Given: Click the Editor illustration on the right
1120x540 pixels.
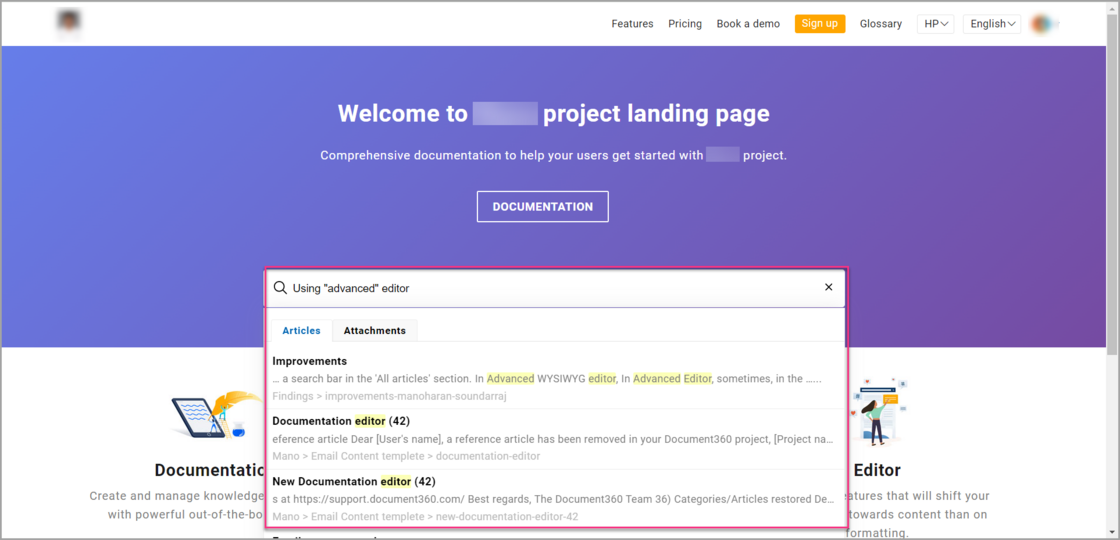Looking at the screenshot, I should click(x=876, y=410).
